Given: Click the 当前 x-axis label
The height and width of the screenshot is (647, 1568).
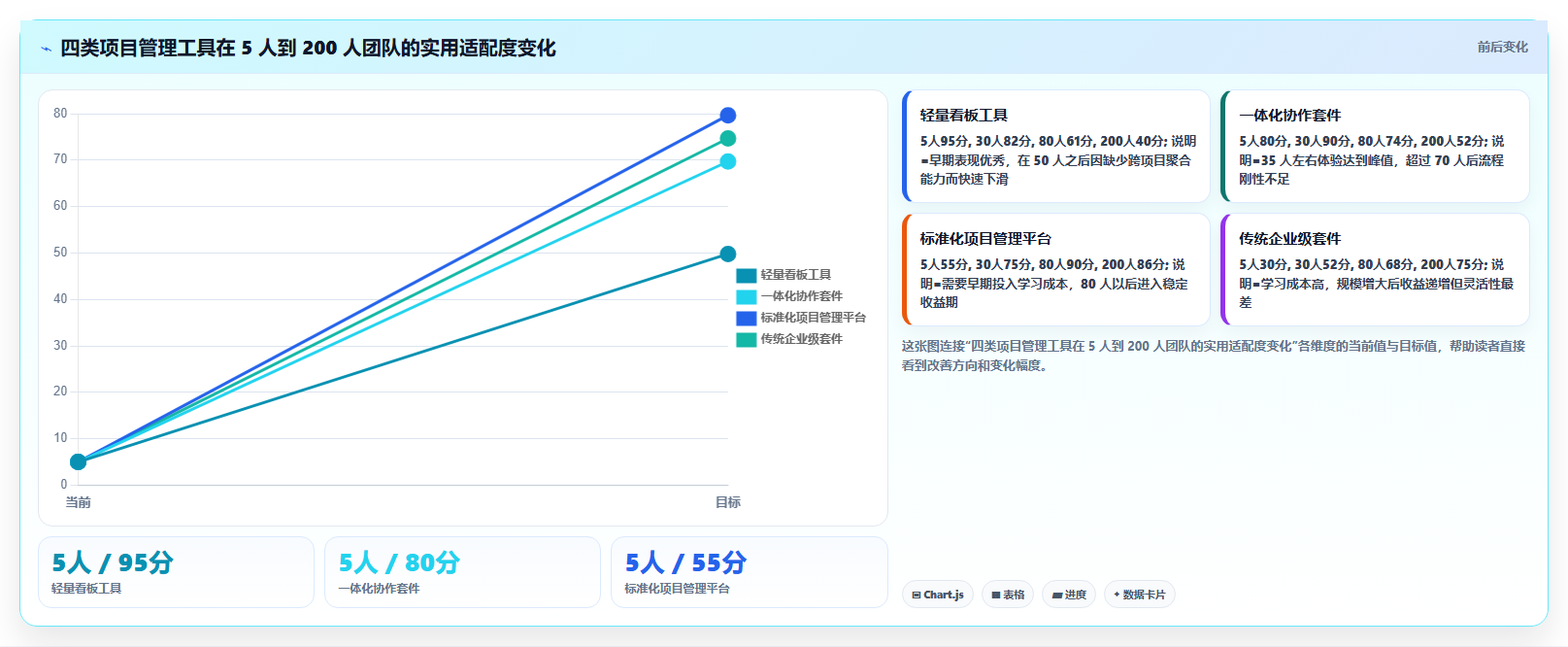Looking at the screenshot, I should tap(79, 502).
